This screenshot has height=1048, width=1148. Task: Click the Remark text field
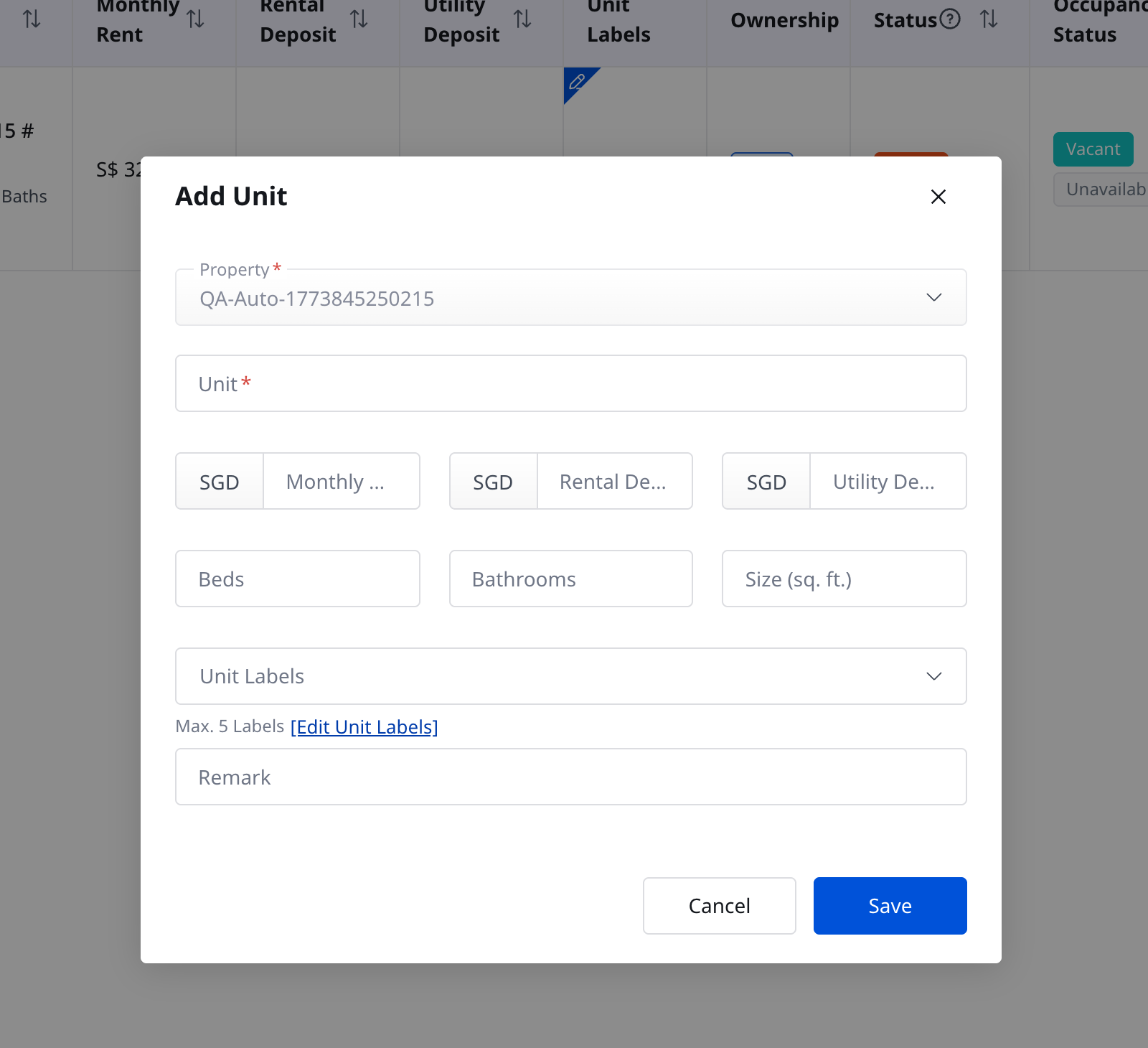[x=571, y=777]
